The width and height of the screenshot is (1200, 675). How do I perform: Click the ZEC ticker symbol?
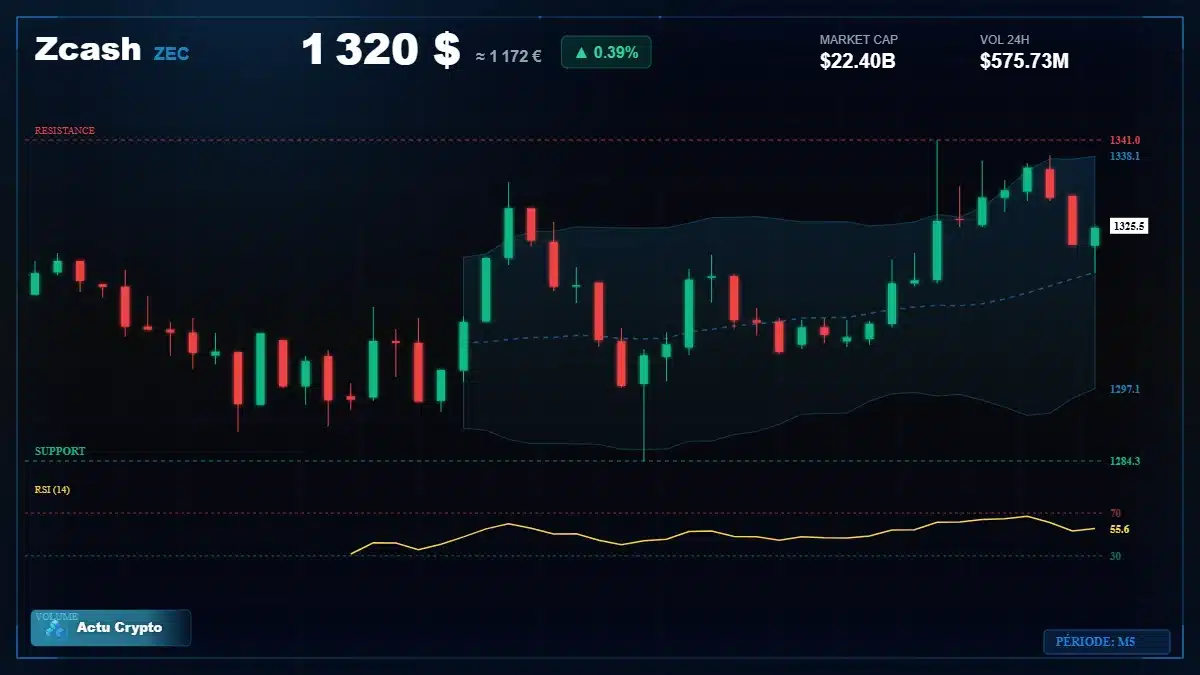tap(171, 54)
